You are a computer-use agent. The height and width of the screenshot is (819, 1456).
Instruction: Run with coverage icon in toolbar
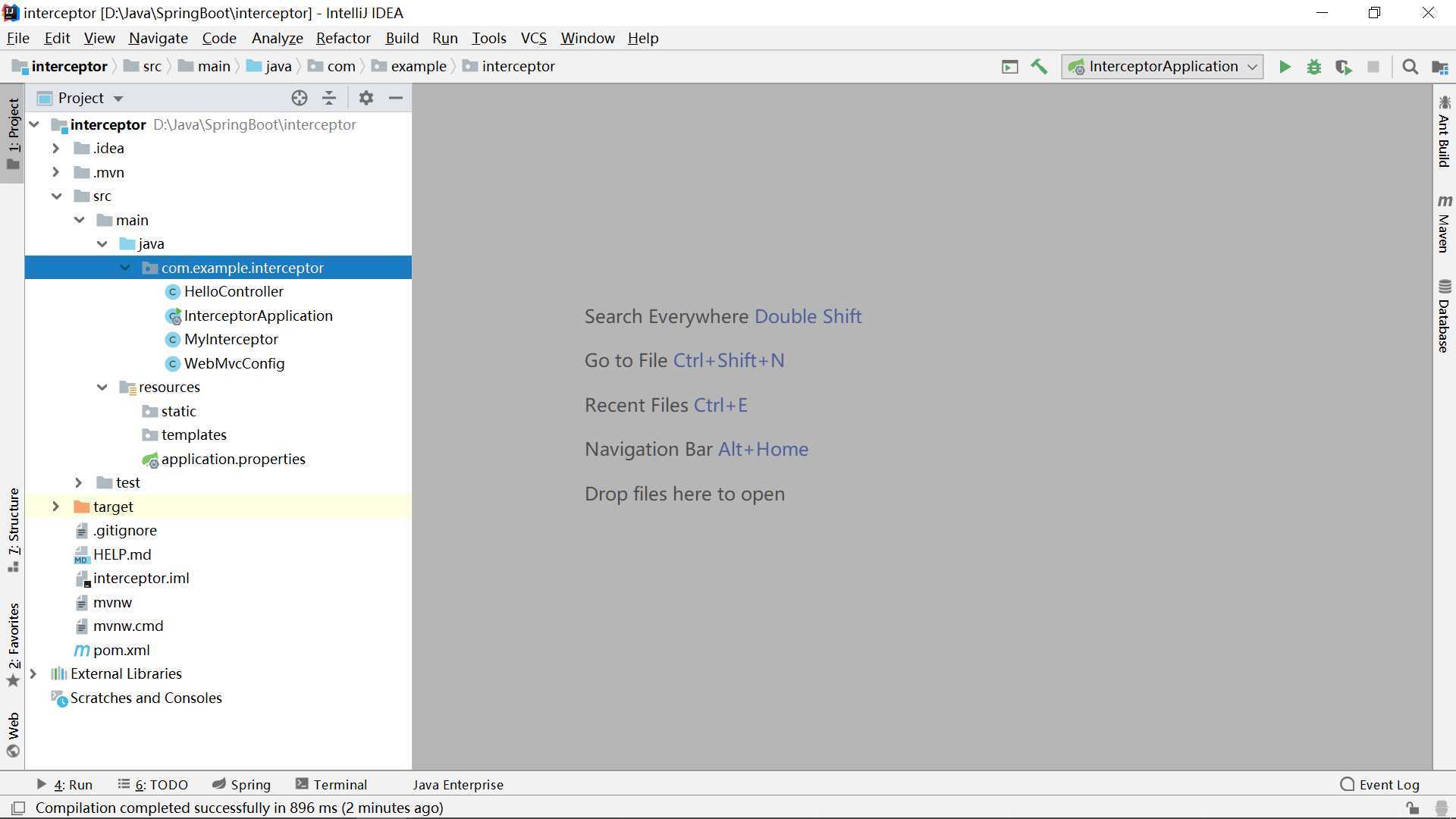coord(1344,67)
